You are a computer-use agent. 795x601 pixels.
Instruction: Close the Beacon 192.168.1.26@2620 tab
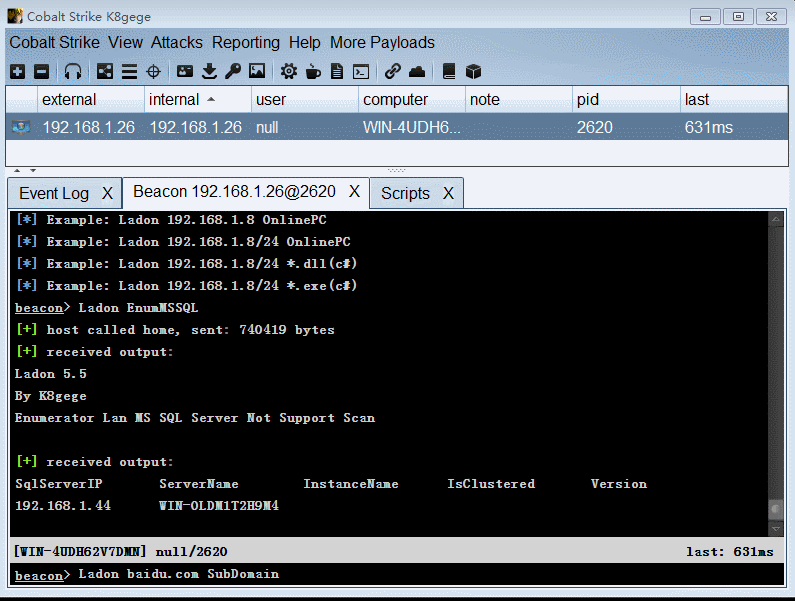point(354,192)
